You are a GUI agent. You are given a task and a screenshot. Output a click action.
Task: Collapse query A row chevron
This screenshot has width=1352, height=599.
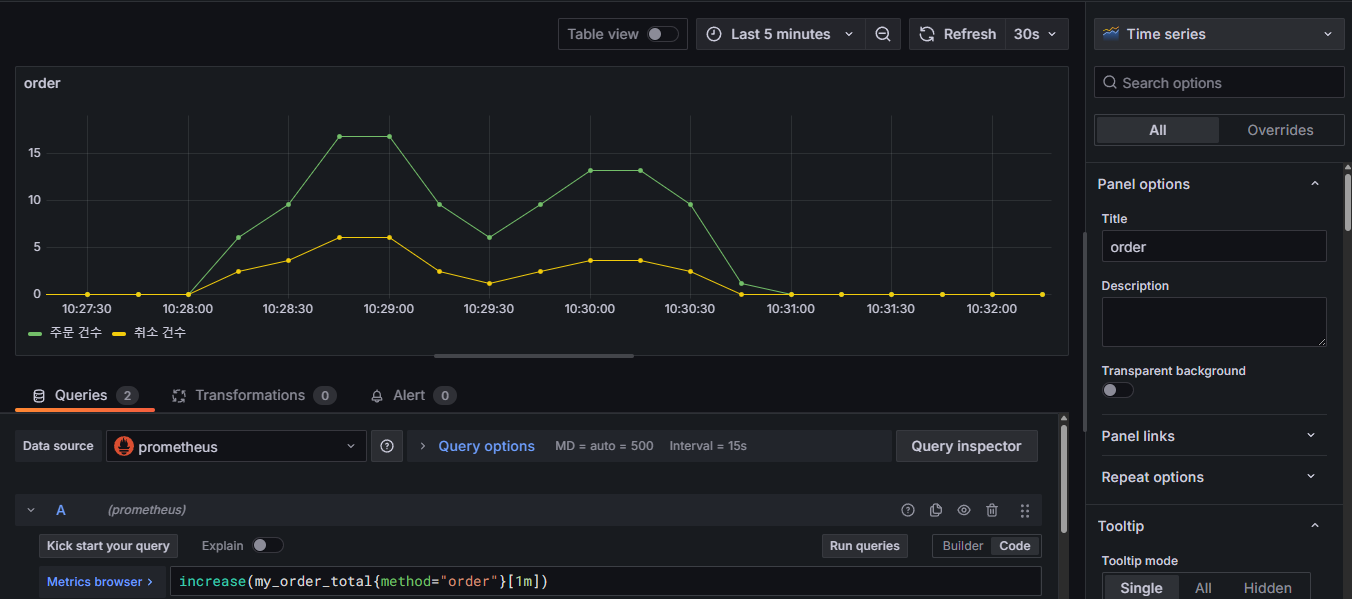coord(31,510)
